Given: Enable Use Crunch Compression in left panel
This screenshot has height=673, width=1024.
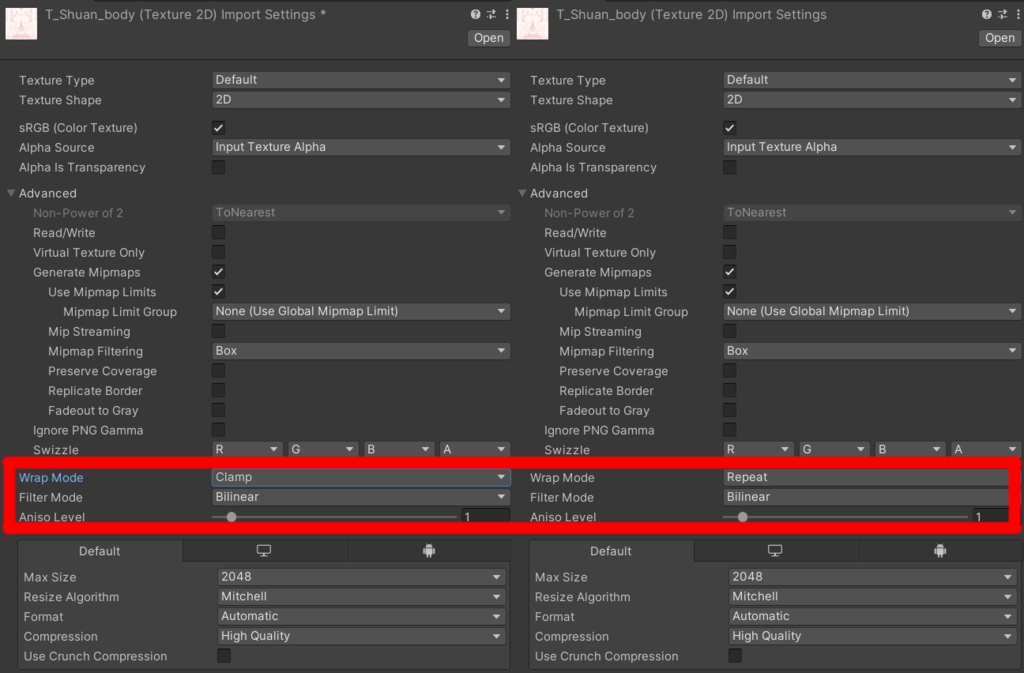Looking at the screenshot, I should pyautogui.click(x=223, y=655).
